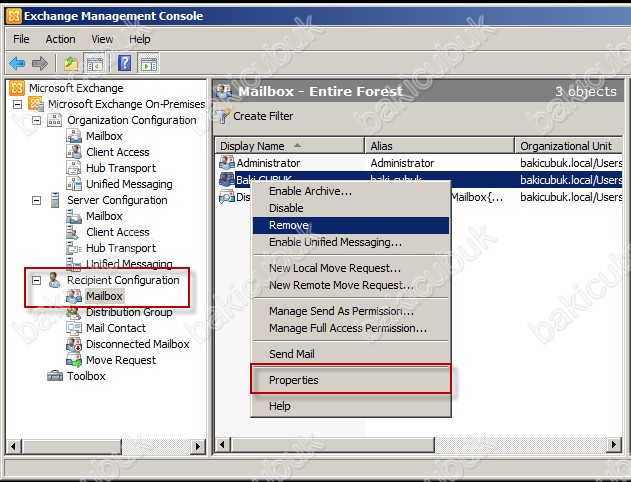Click the Microsoft Exchange On-Premises icon
The height and width of the screenshot is (482, 631).
36,104
